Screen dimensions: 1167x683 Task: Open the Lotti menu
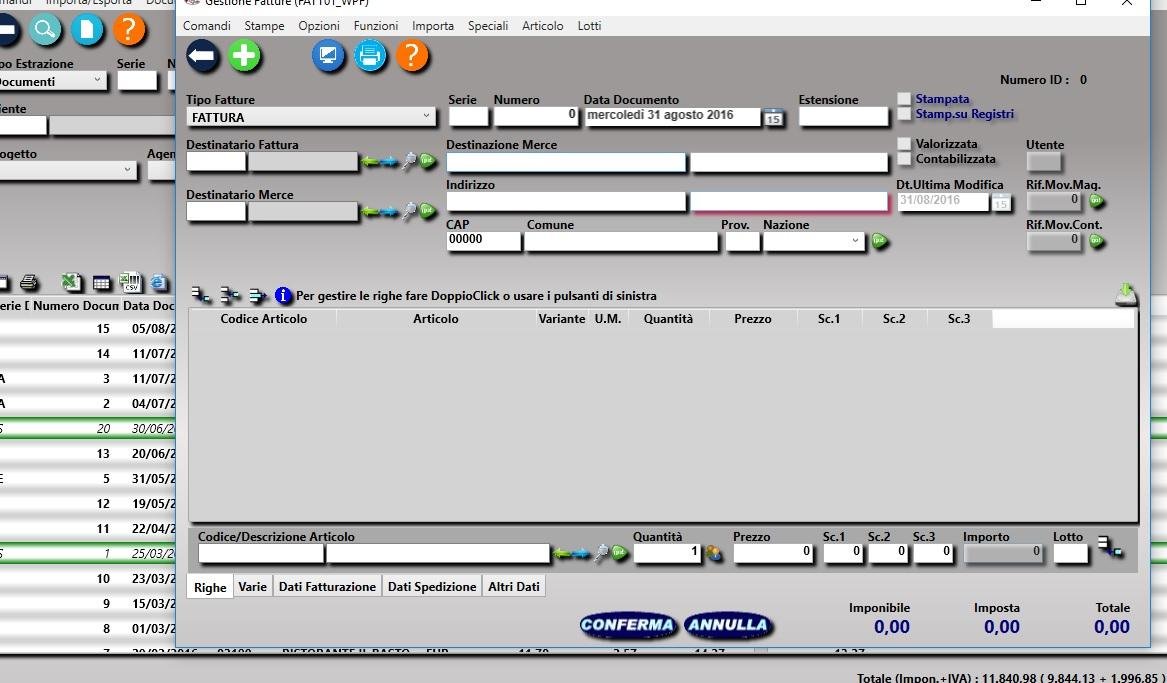click(x=589, y=25)
